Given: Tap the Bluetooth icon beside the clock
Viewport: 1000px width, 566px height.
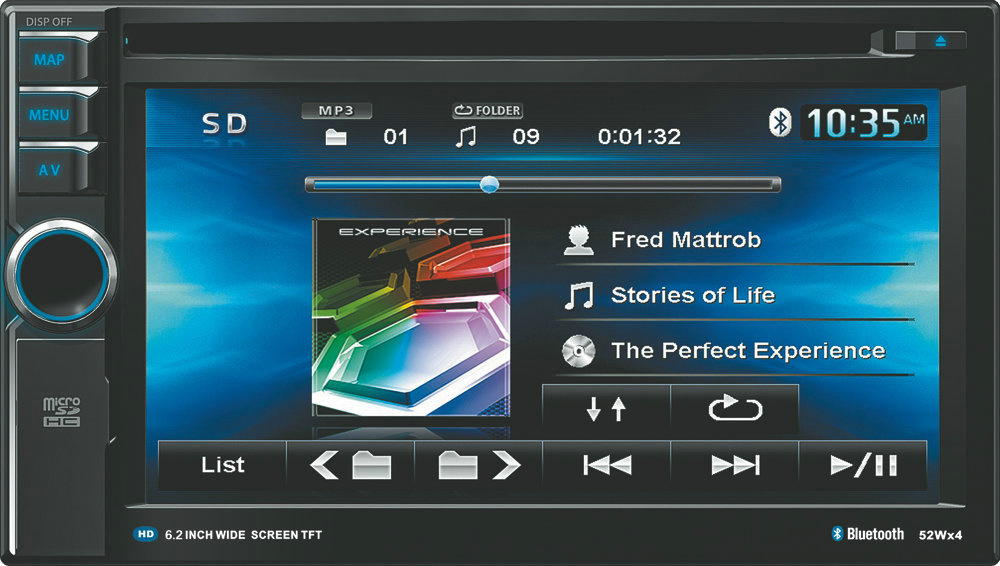Looking at the screenshot, I should click(779, 122).
